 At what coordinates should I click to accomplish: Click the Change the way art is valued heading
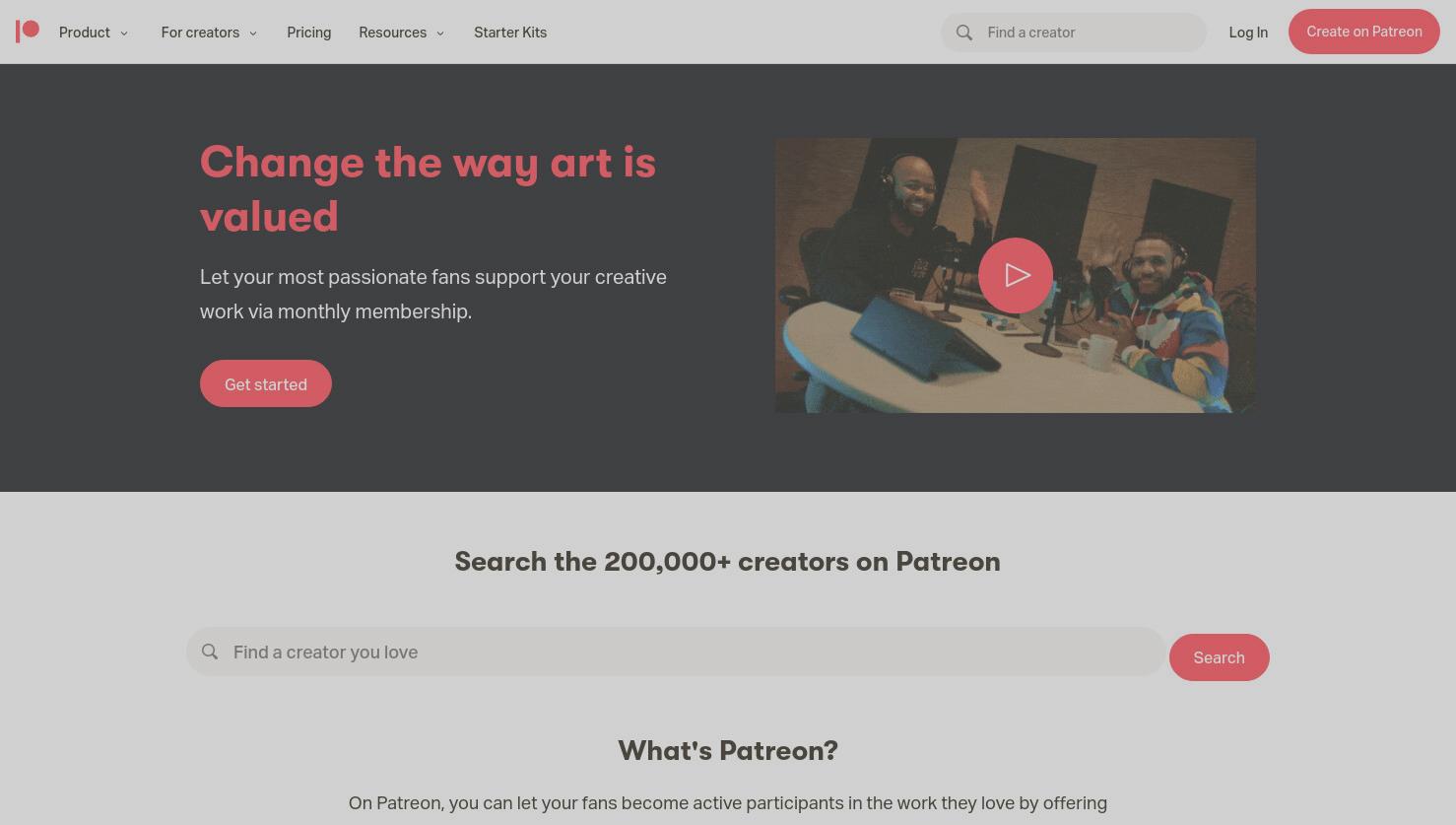tap(428, 189)
